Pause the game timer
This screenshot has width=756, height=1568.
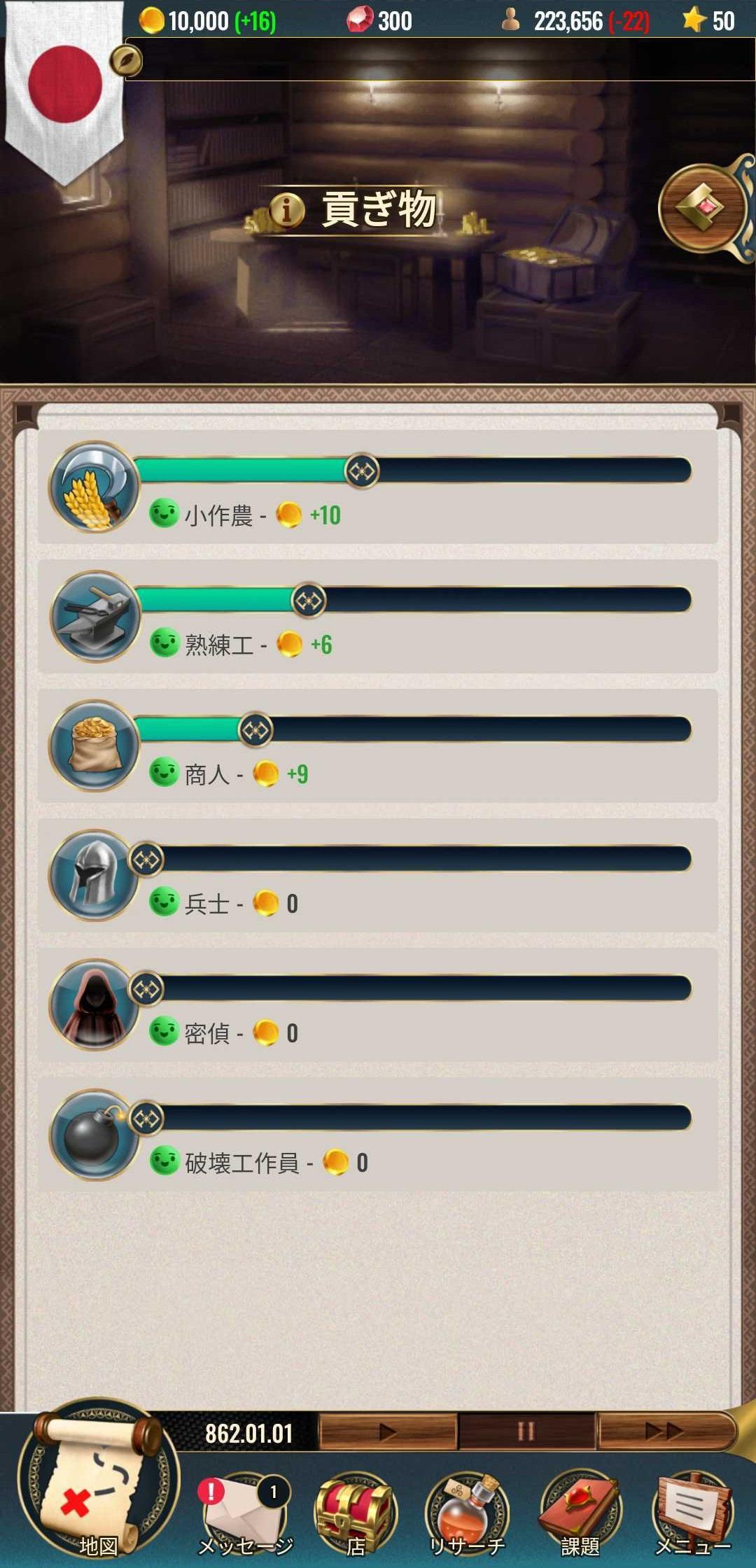526,1431
